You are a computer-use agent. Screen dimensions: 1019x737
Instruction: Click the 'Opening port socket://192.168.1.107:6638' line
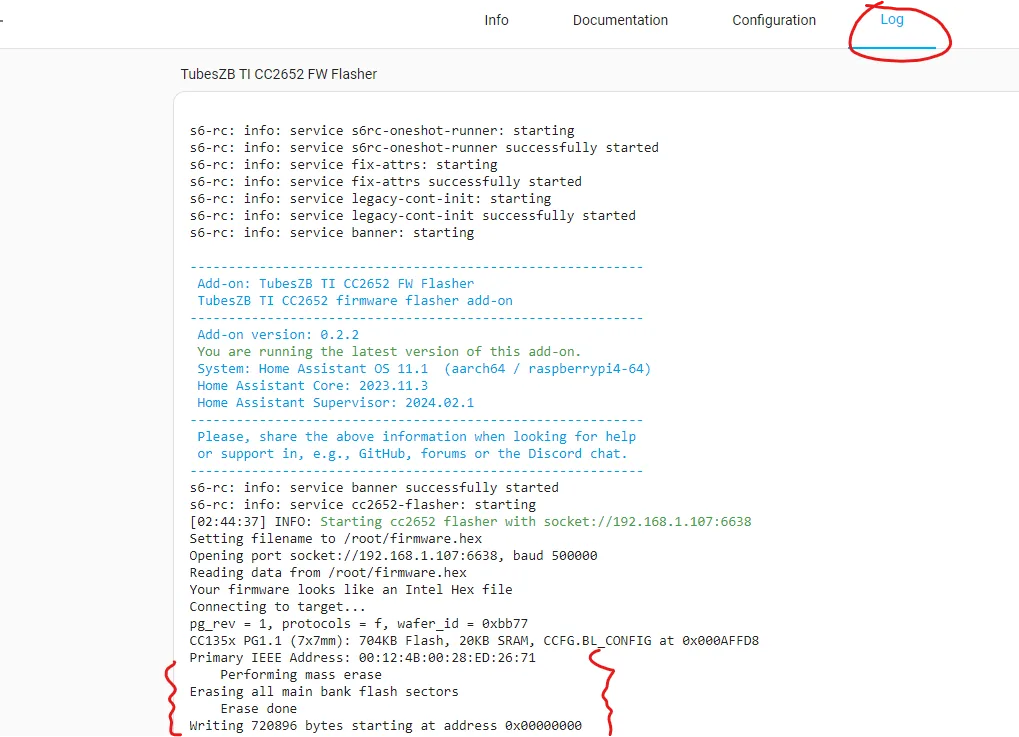[x=393, y=556]
